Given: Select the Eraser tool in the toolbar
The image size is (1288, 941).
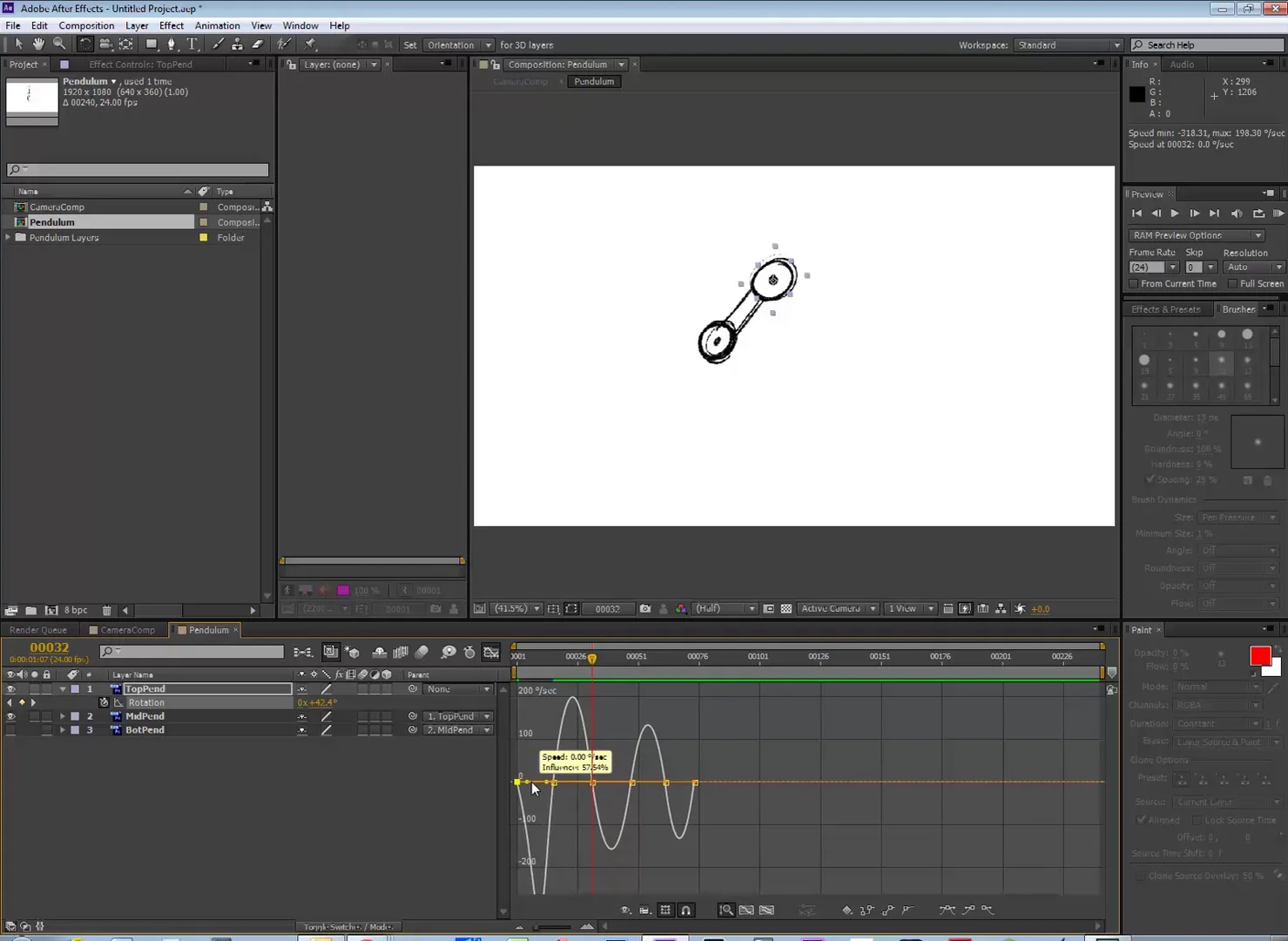Looking at the screenshot, I should tap(258, 44).
